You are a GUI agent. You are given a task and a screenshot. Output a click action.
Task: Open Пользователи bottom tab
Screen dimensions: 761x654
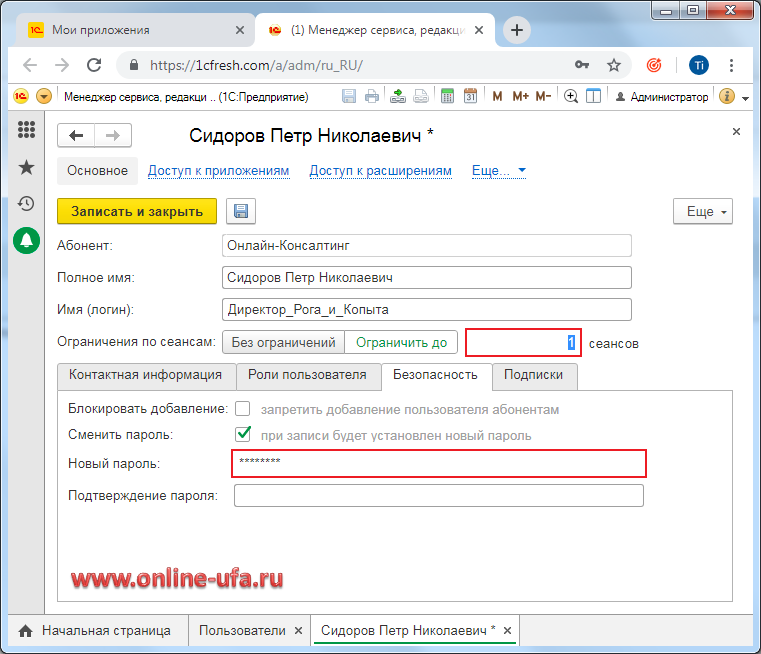242,631
